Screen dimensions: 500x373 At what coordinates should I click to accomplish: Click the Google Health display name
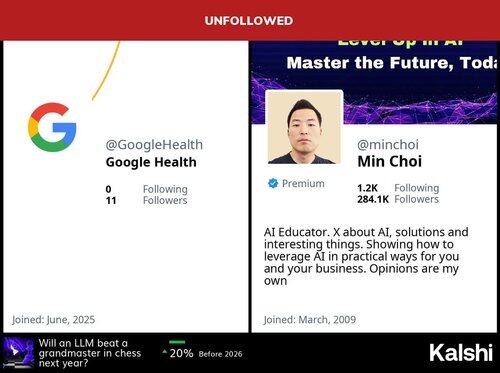[151, 162]
